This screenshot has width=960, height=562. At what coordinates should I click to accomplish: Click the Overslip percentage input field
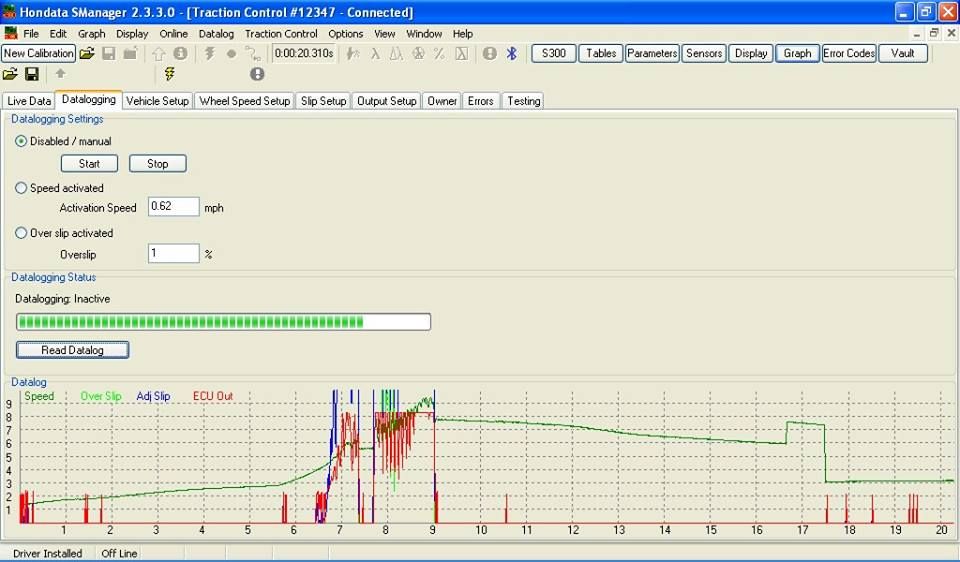[174, 253]
